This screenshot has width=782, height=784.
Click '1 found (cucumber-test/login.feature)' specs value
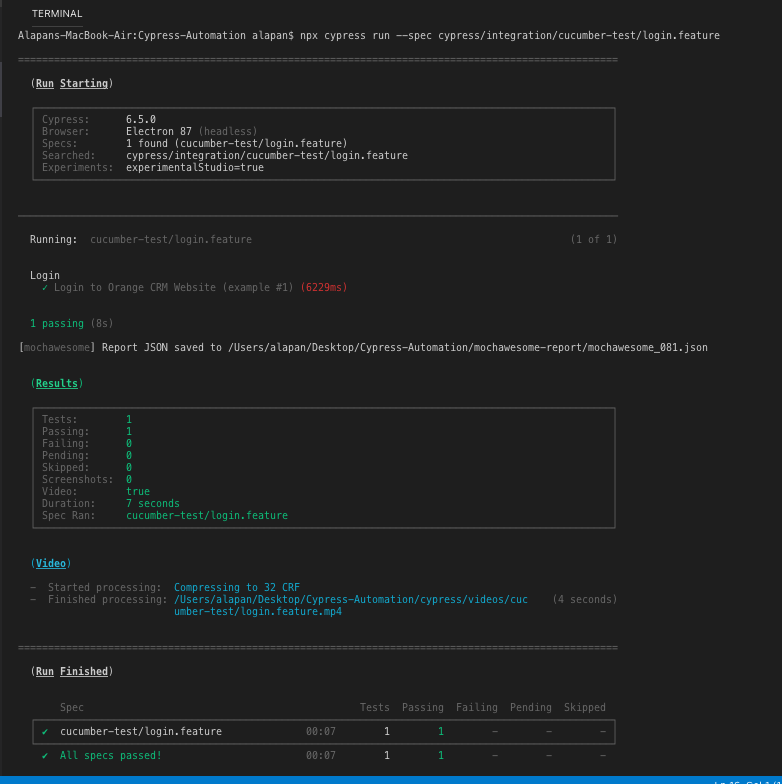(236, 144)
